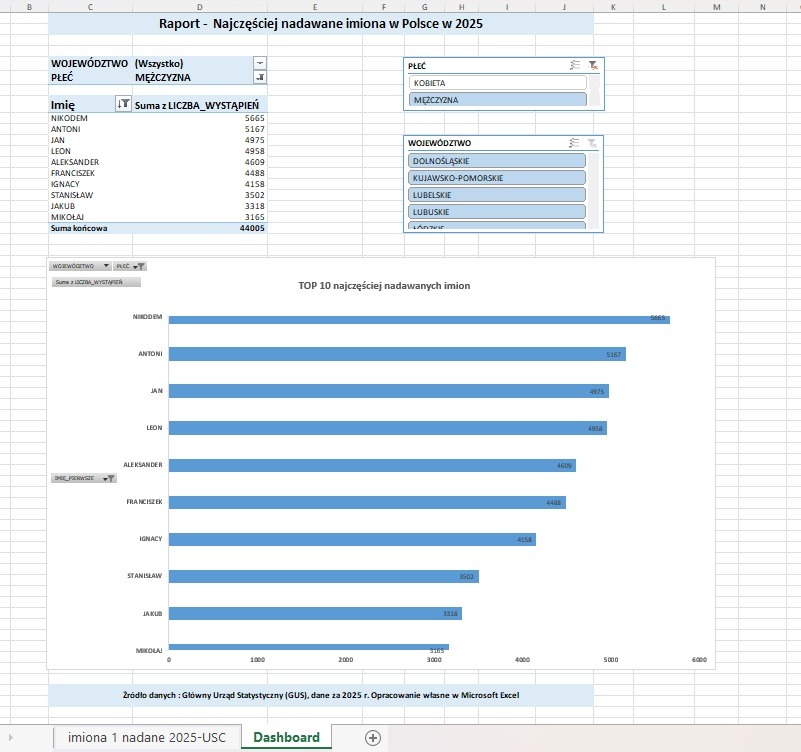This screenshot has height=752, width=801.
Task: Select value 4975 in pivot table
Action: (x=200, y=140)
